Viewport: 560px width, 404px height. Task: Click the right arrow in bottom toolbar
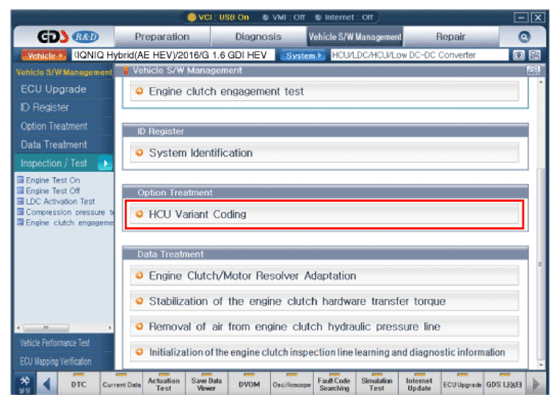pyautogui.click(x=536, y=384)
